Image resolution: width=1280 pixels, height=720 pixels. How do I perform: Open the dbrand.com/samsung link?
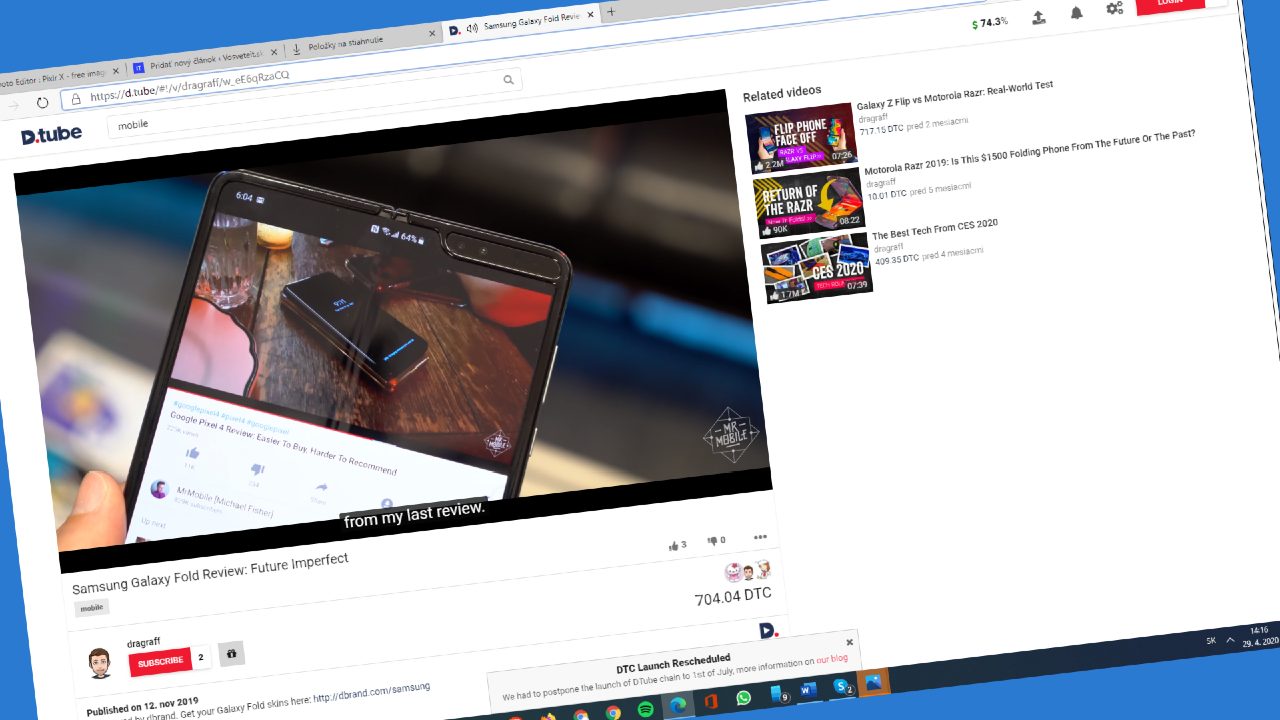tap(370, 692)
